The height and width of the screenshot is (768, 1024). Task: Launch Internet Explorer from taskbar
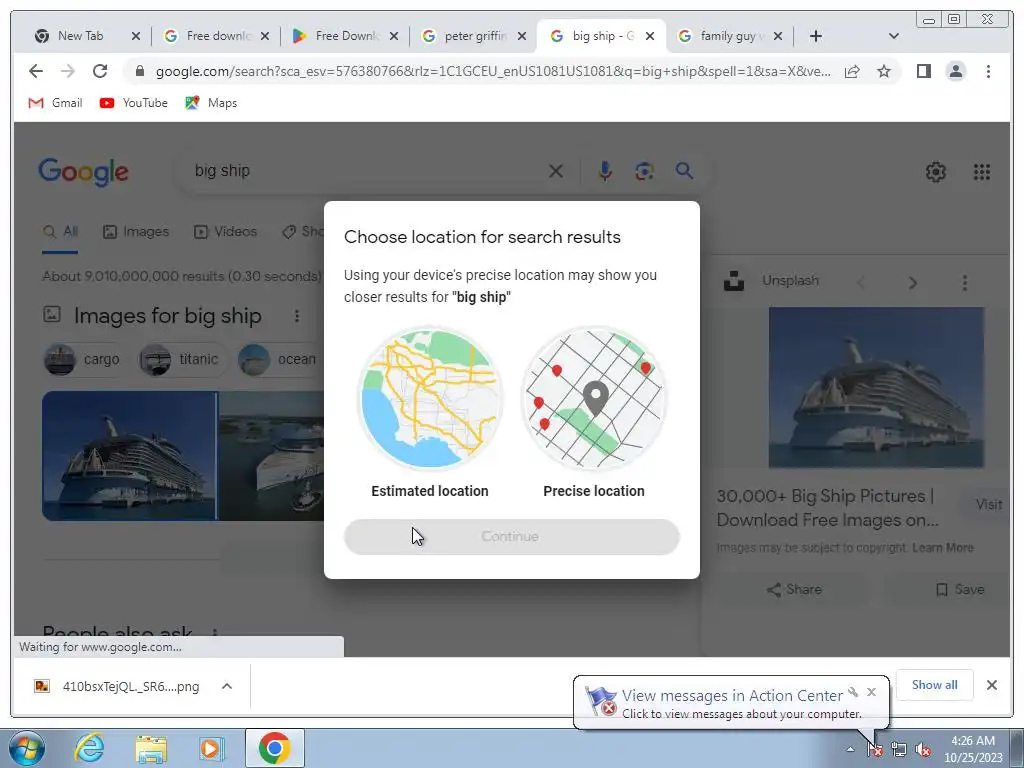89,748
